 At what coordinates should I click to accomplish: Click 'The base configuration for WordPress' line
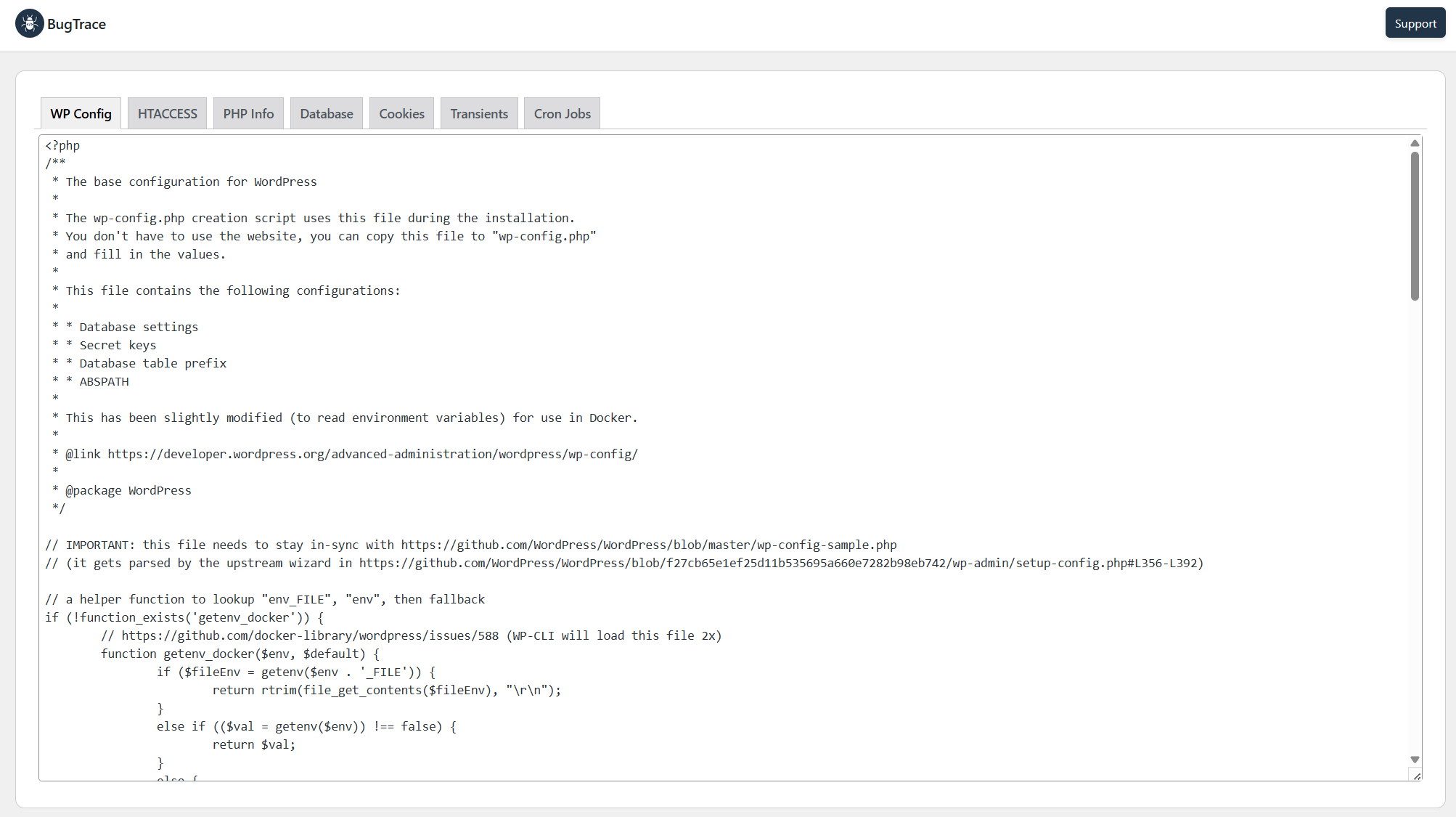coord(184,182)
